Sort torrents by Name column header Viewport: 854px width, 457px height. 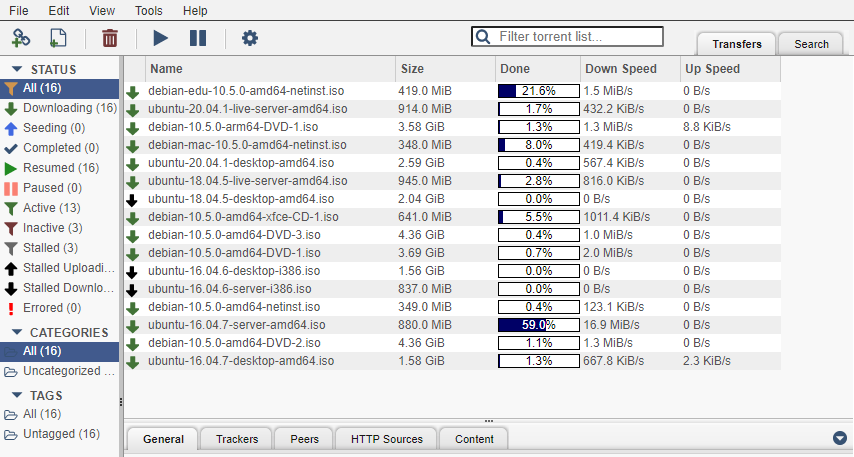click(x=270, y=69)
